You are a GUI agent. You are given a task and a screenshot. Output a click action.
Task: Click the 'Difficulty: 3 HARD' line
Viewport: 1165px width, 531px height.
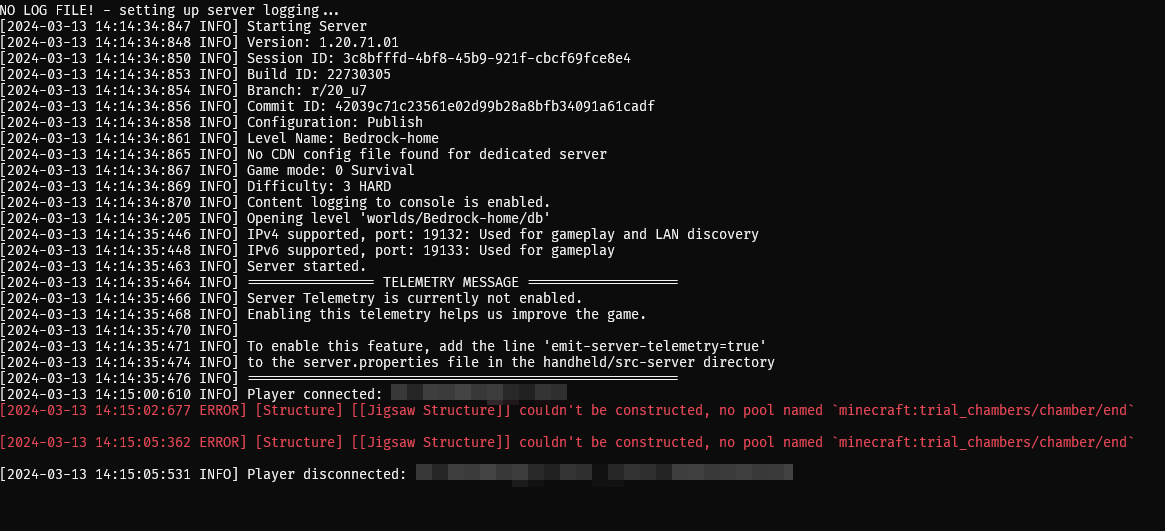319,186
